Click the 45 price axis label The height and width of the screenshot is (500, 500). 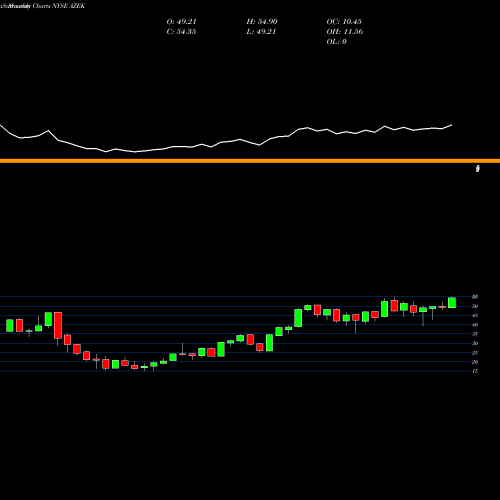[x=475, y=315]
